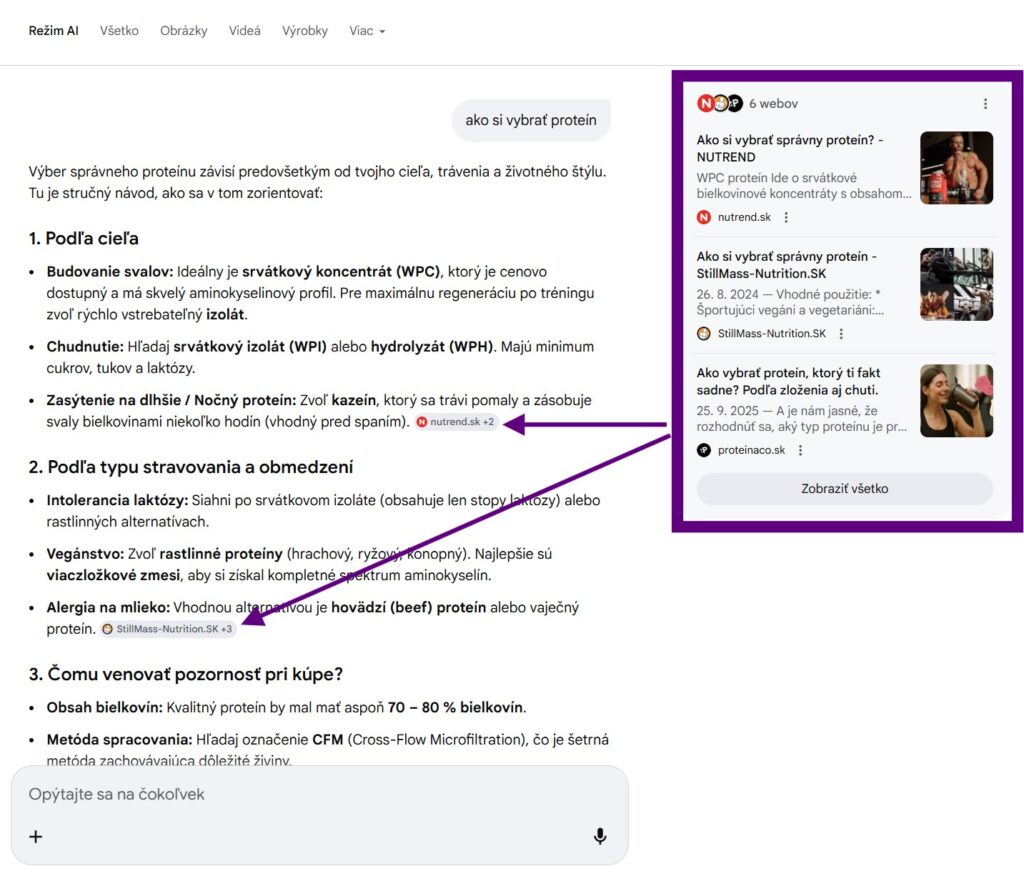The image size is (1024, 876).
Task: Switch to the Videá tab
Action: (x=245, y=31)
